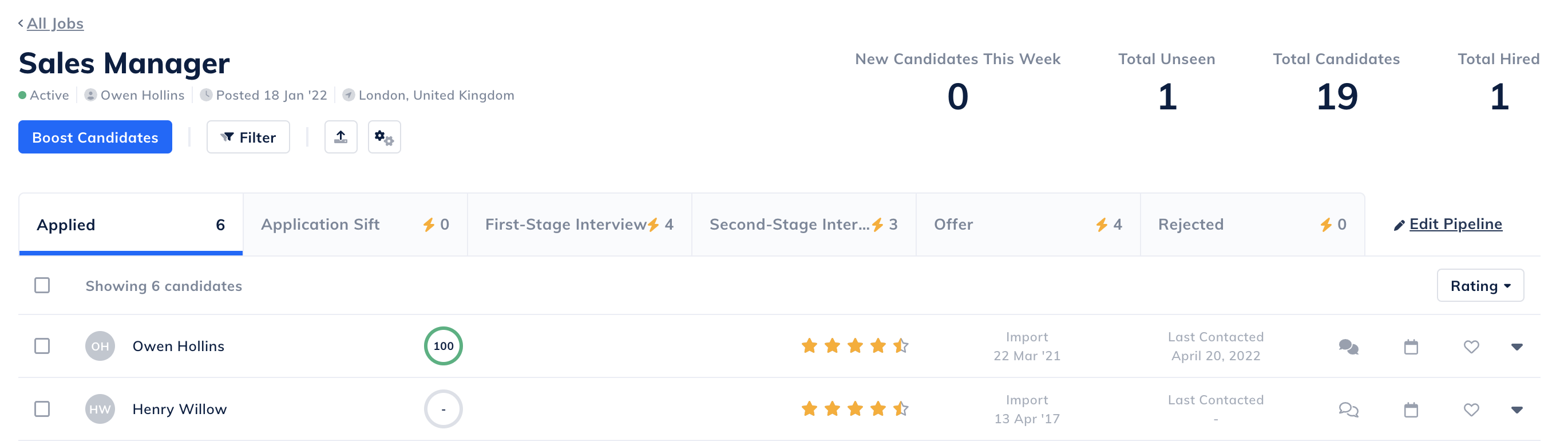Open the Rating sort dropdown

pos(1480,286)
